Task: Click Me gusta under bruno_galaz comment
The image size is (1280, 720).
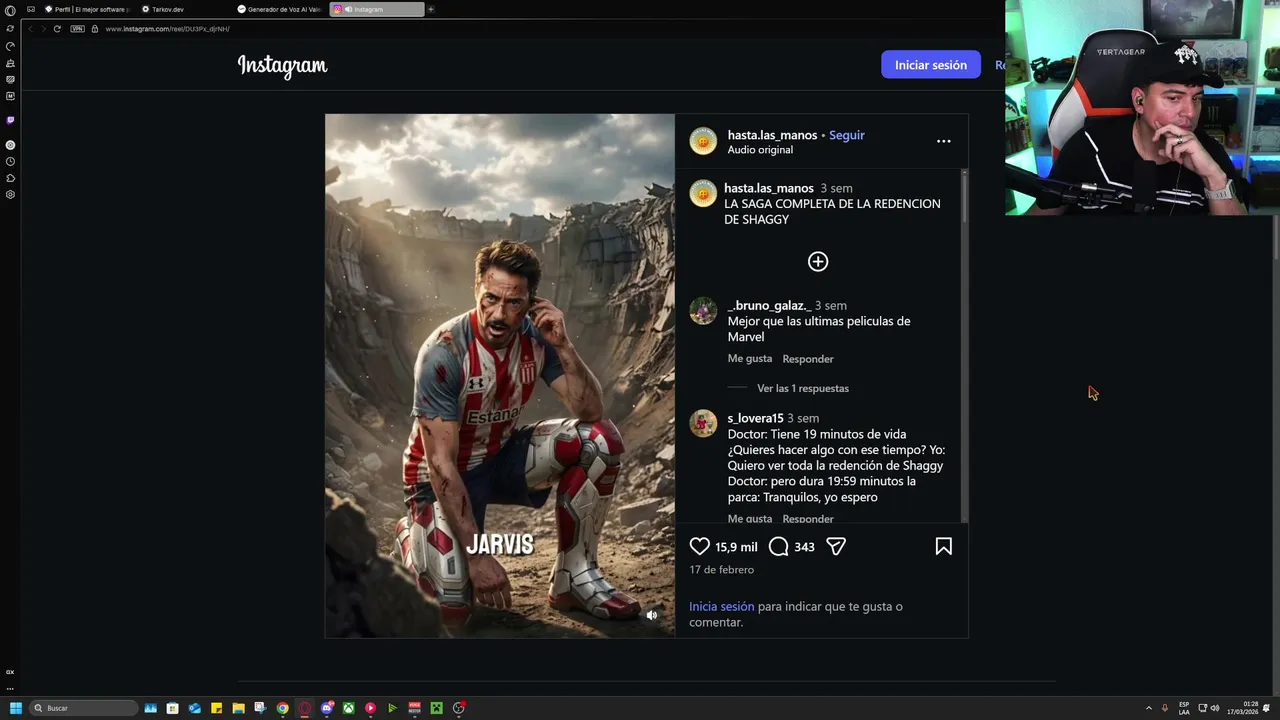Action: (749, 358)
